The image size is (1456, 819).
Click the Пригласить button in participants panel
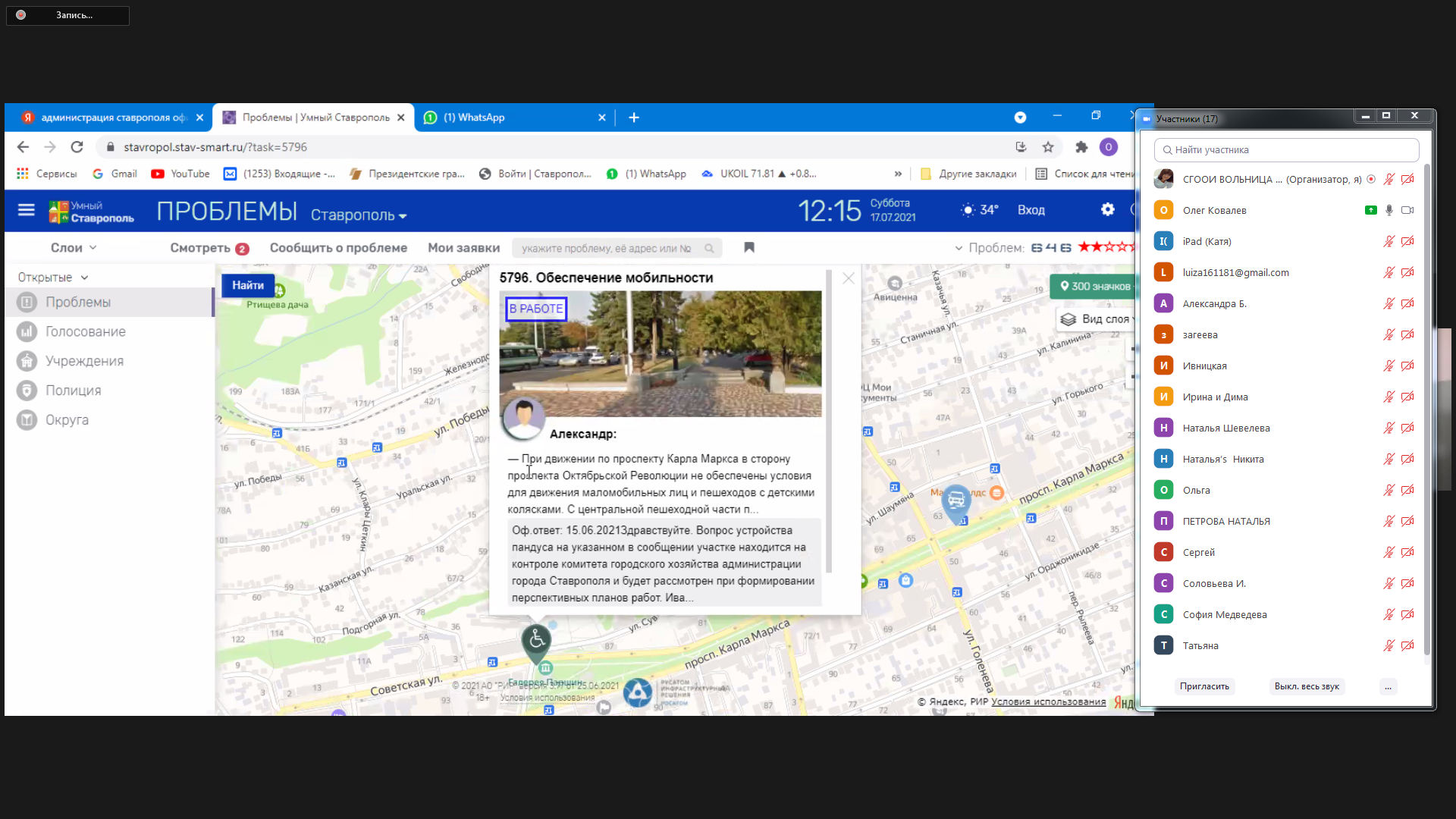[1204, 686]
